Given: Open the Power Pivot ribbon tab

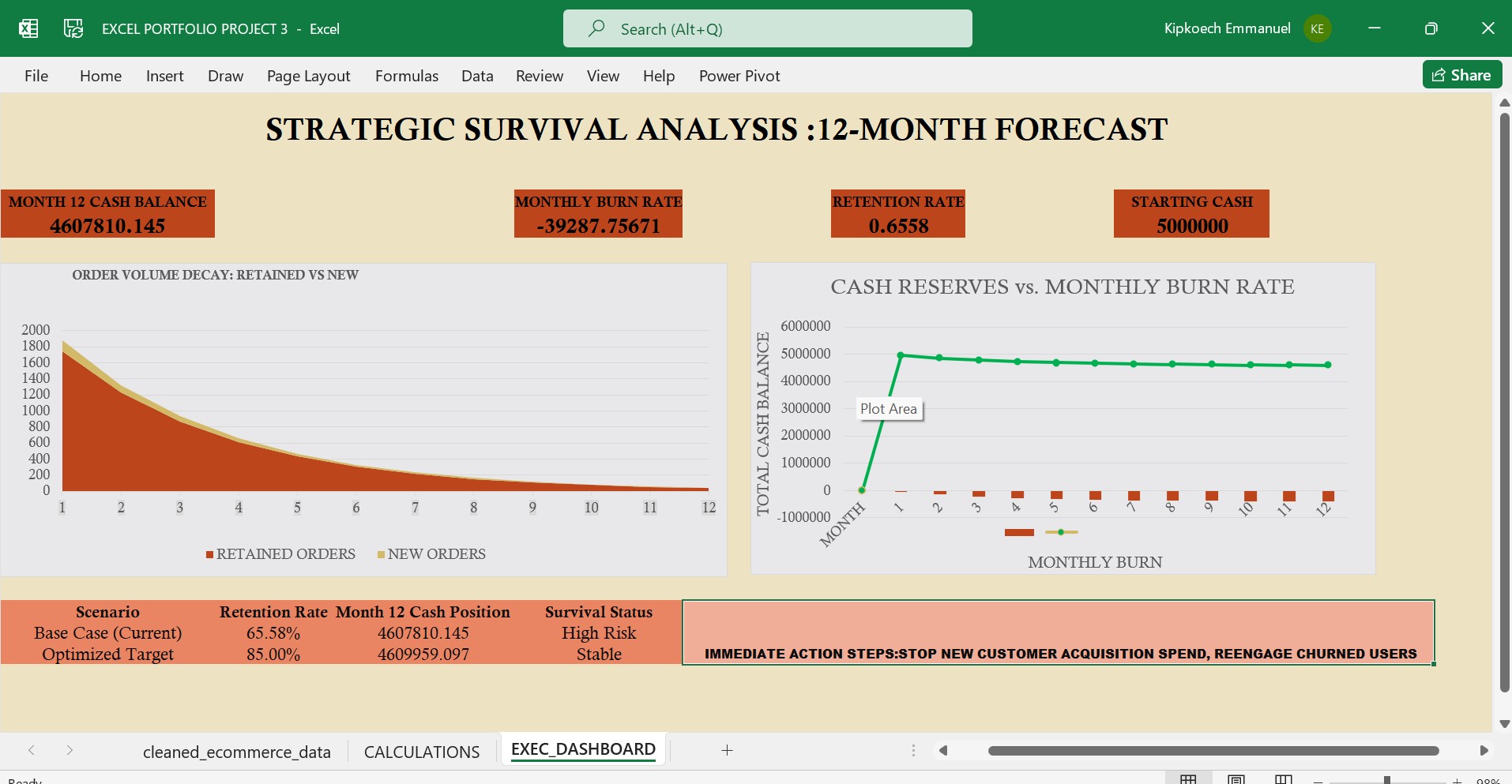Looking at the screenshot, I should [739, 76].
